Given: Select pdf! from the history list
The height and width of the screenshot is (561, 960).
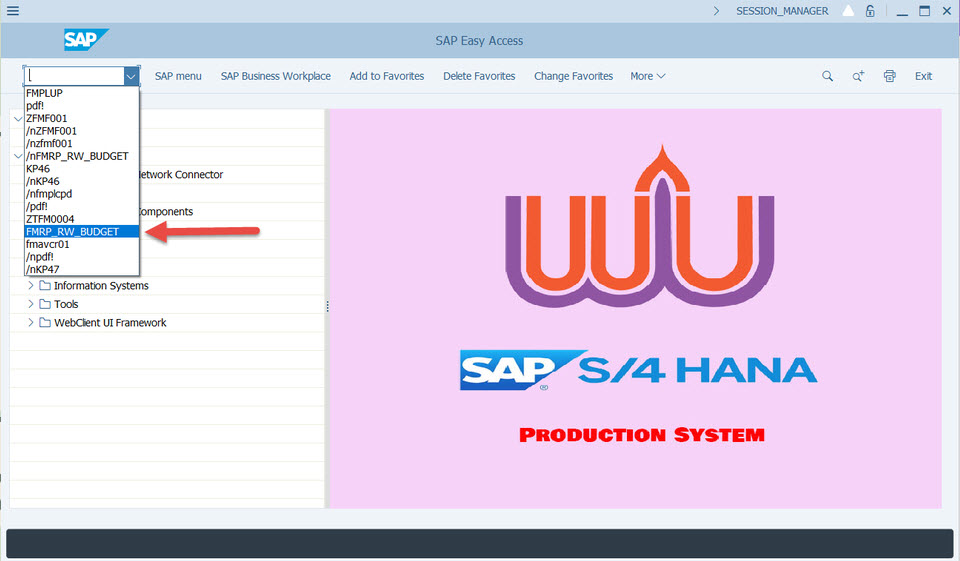Looking at the screenshot, I should (x=82, y=105).
